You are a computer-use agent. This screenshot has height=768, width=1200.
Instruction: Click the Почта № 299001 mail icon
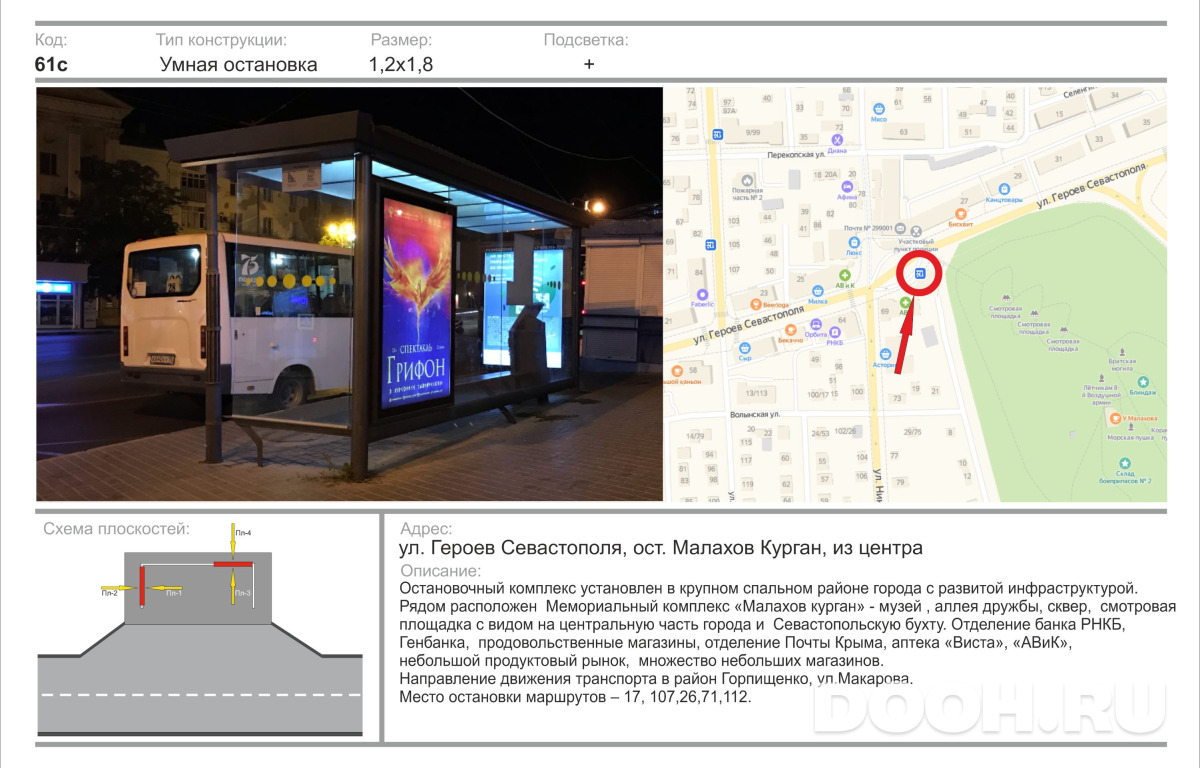click(901, 228)
